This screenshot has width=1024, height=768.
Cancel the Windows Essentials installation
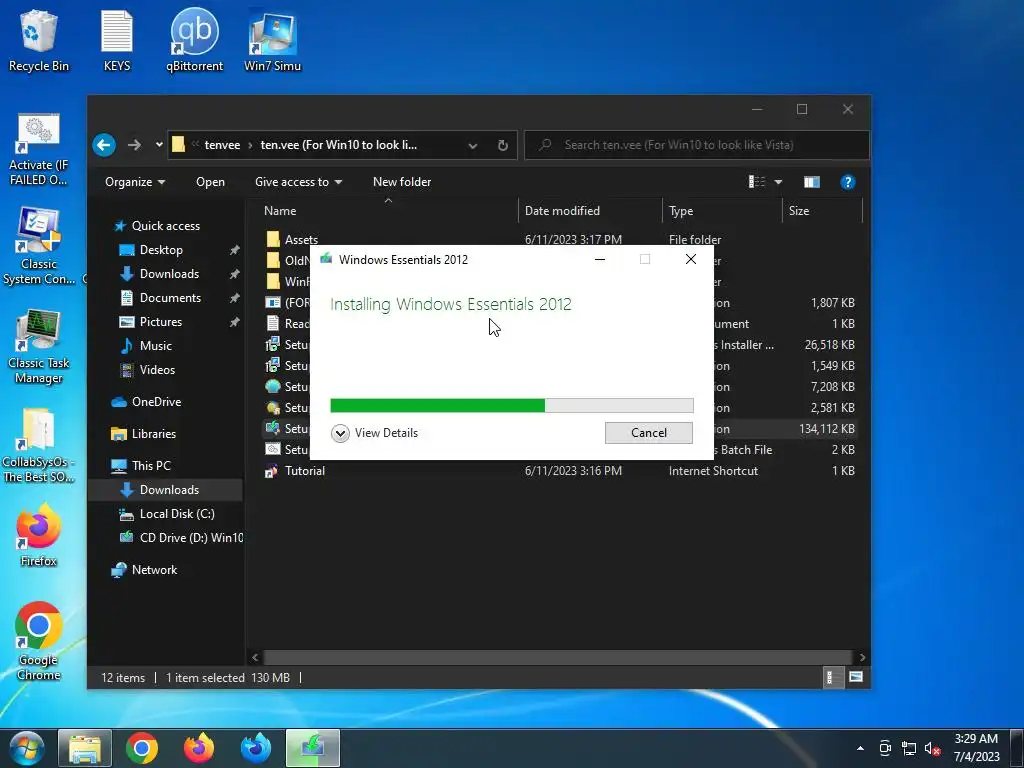[648, 433]
